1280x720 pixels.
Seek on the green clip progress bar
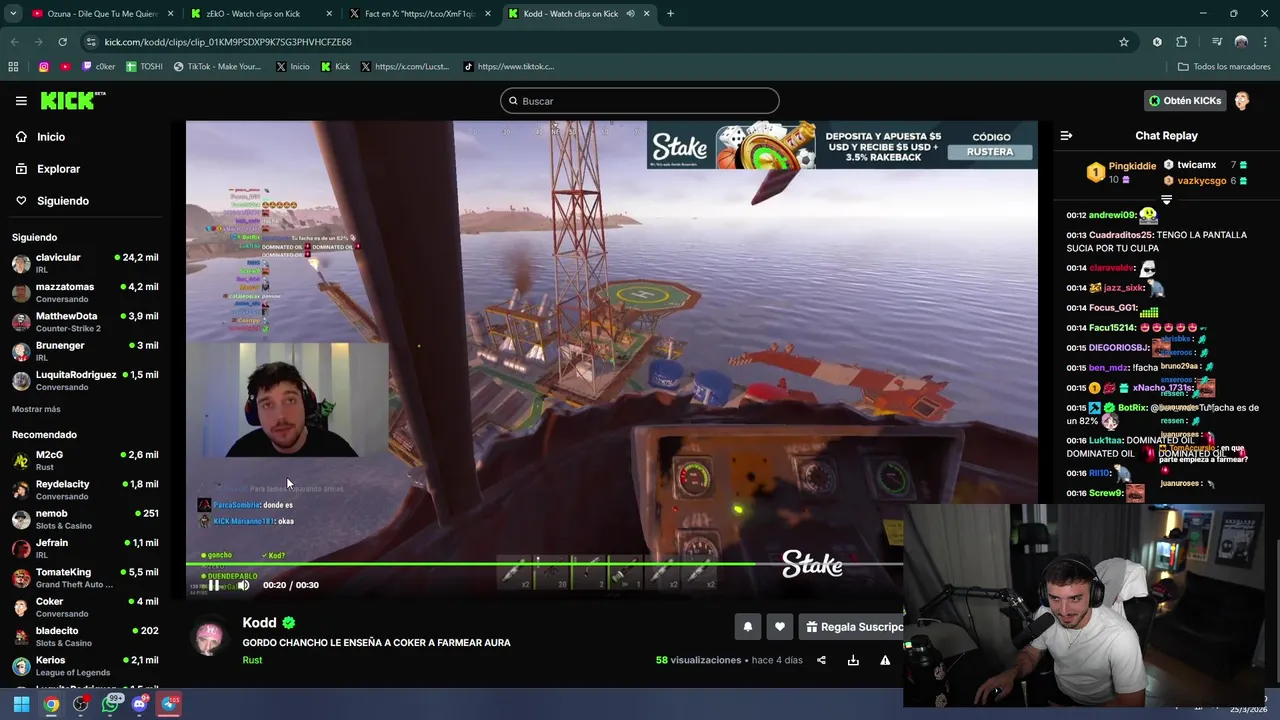tap(545, 564)
